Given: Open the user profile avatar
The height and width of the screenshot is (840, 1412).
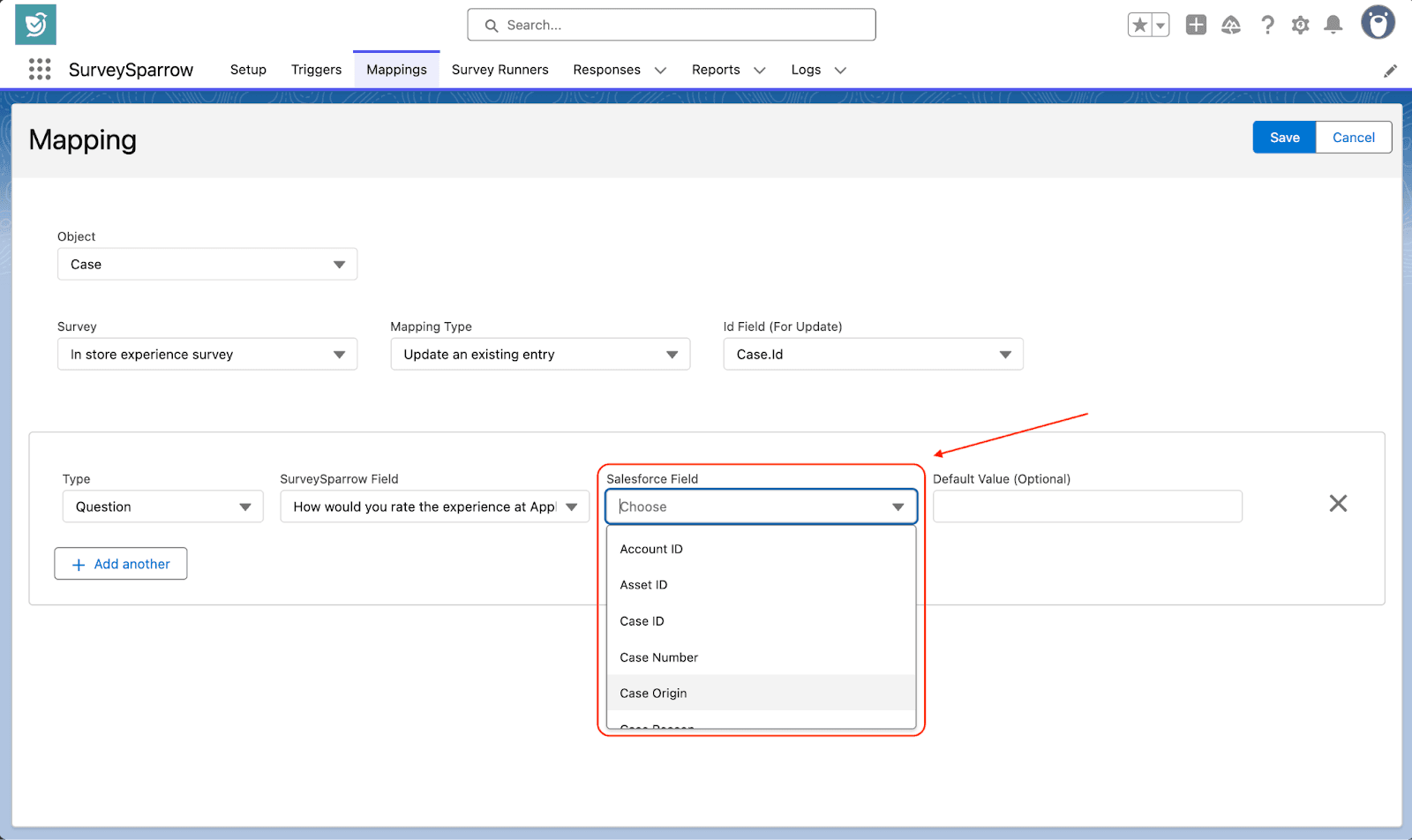Looking at the screenshot, I should 1377,24.
